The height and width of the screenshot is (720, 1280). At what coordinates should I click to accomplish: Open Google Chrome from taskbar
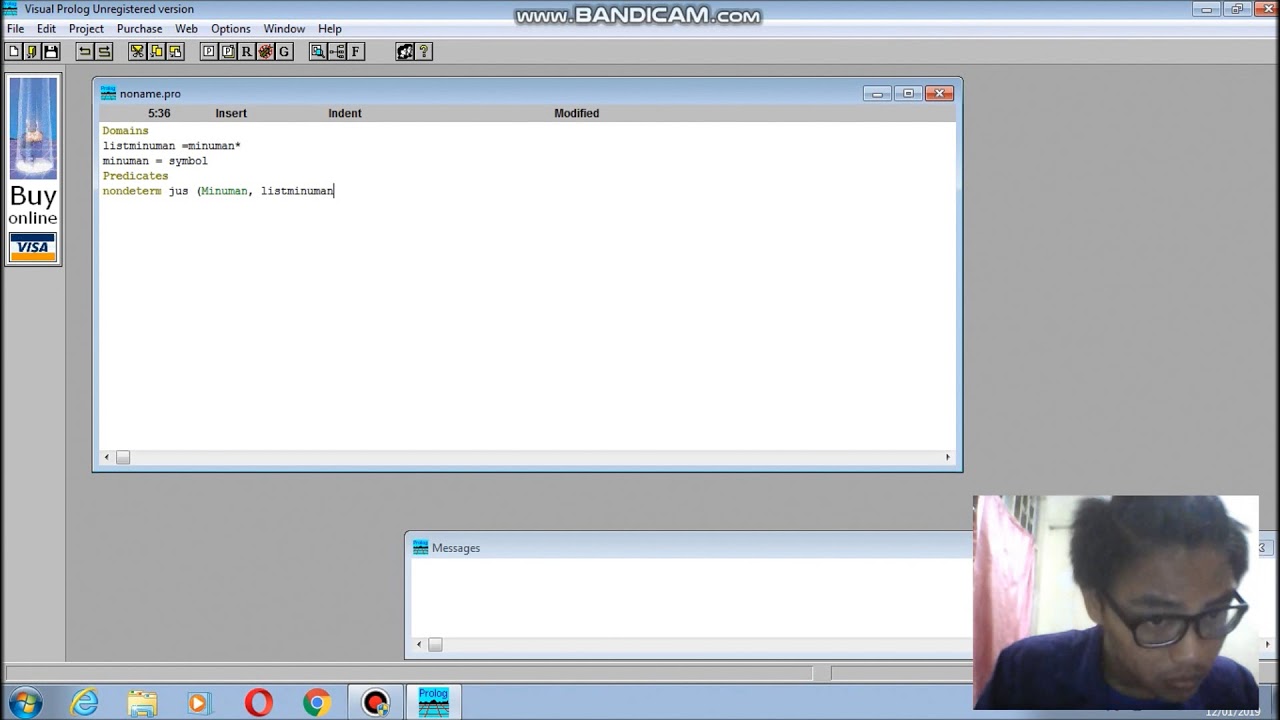pyautogui.click(x=317, y=703)
